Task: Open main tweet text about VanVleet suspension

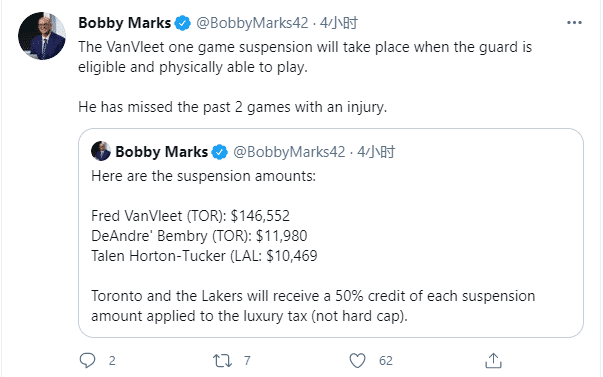Action: [x=305, y=77]
